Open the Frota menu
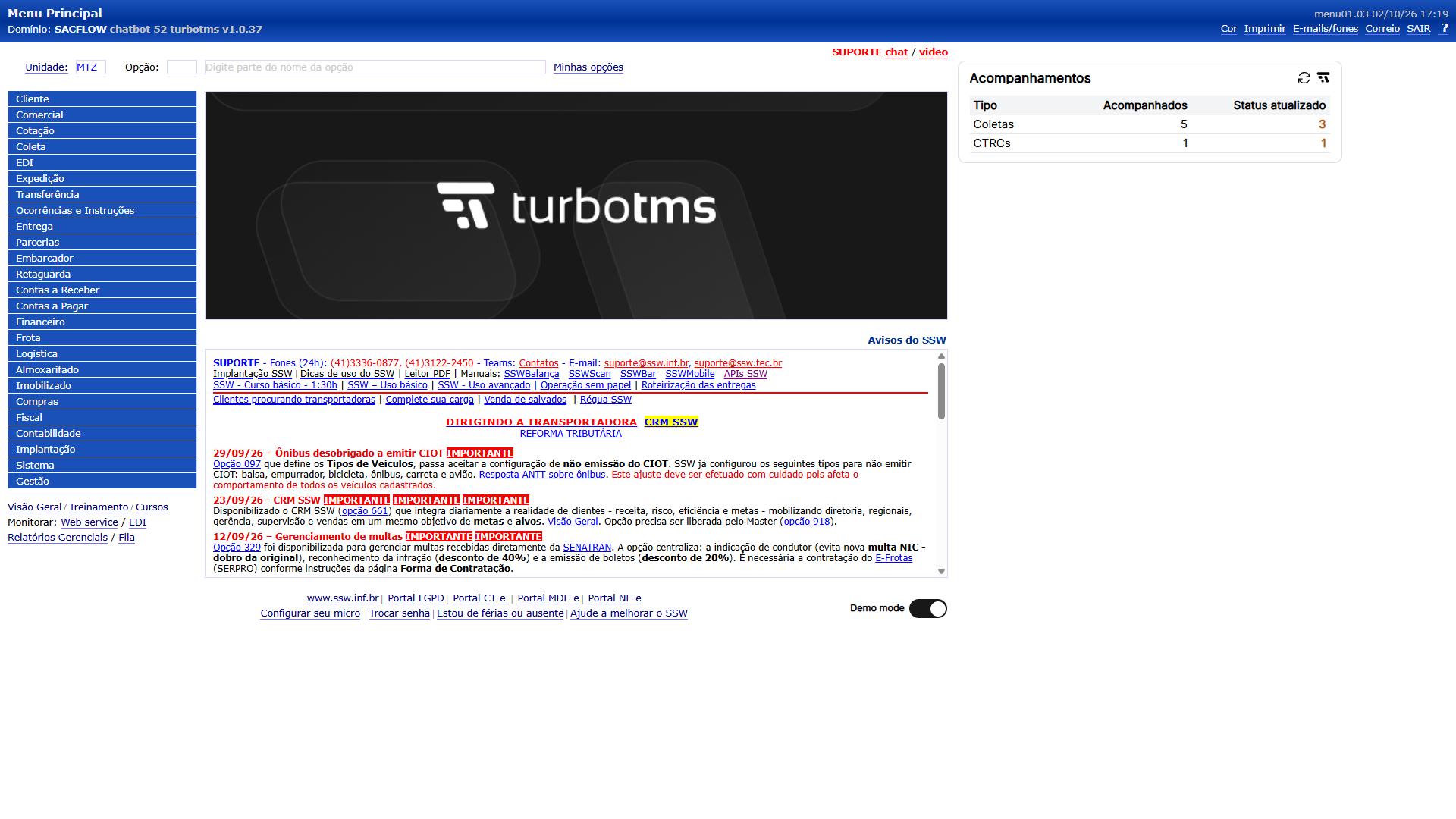The image size is (1456, 819). coord(102,337)
